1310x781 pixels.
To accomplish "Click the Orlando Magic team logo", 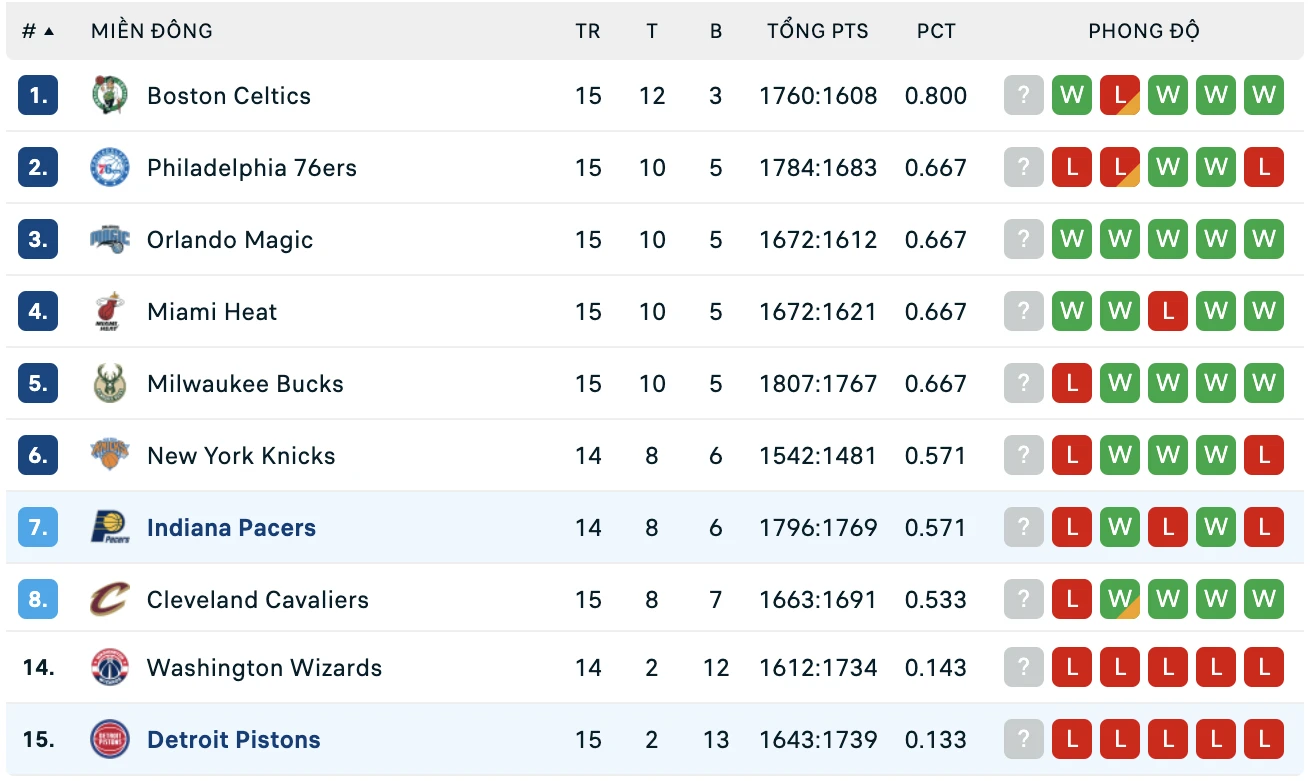I will [x=110, y=240].
